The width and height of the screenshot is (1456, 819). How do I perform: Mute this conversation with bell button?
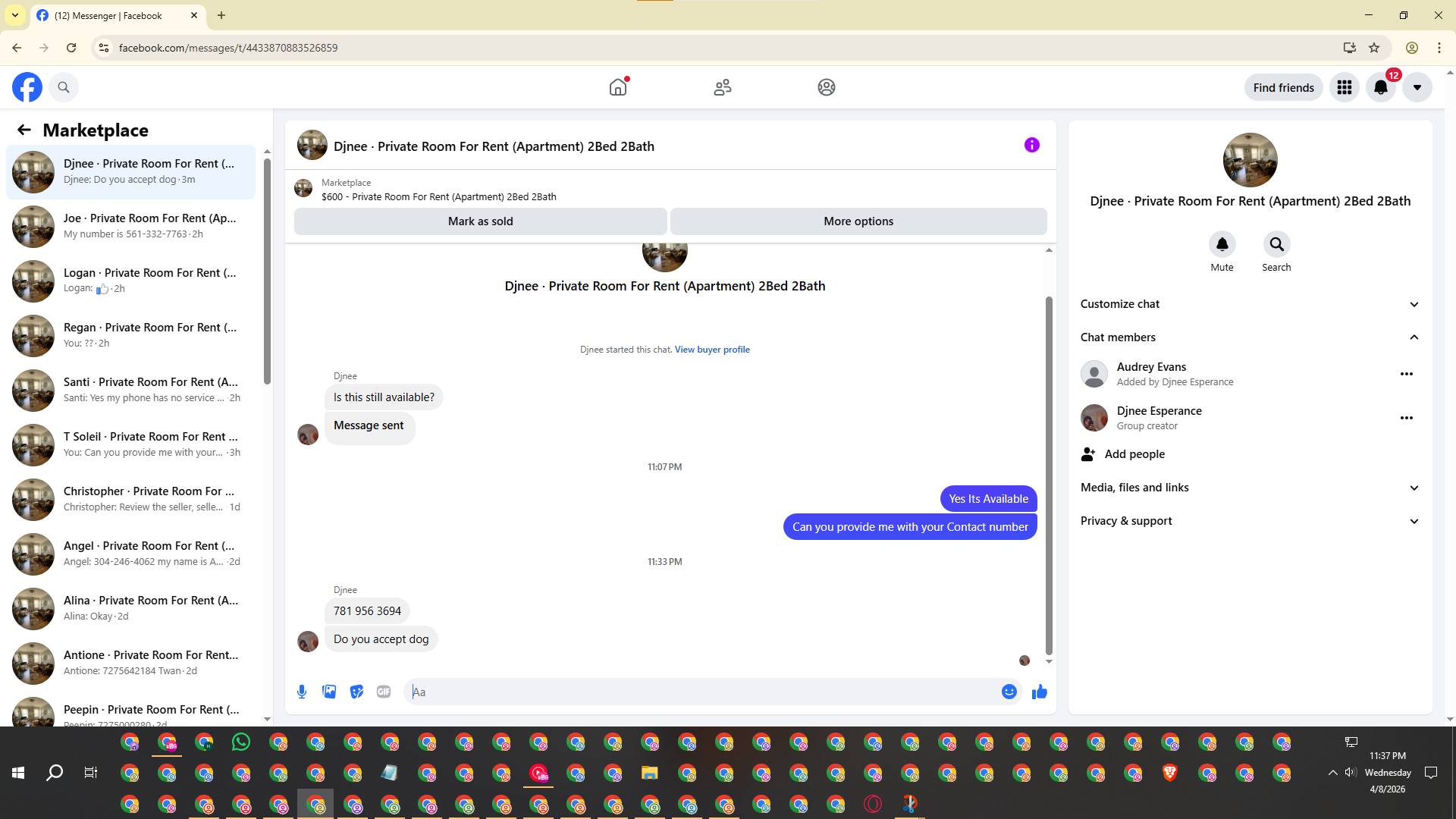[1222, 245]
